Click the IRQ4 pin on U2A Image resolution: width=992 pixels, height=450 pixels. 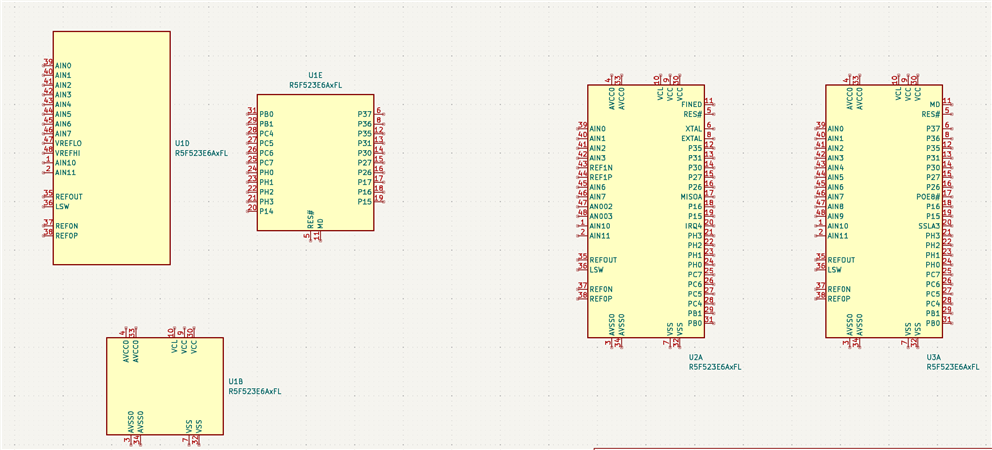(693, 225)
